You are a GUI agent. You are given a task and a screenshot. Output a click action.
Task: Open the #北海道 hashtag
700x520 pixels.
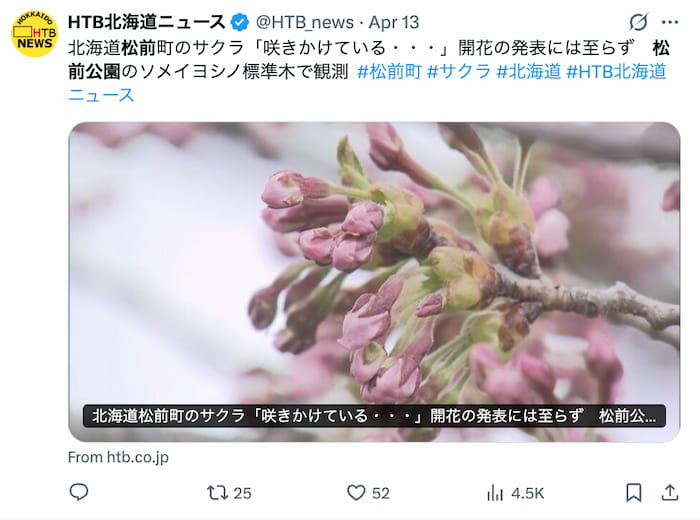pyautogui.click(x=529, y=71)
